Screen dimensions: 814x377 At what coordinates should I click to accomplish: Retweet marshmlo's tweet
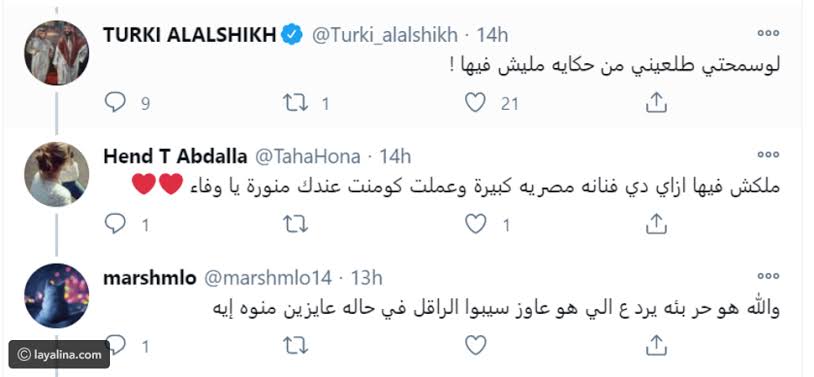295,345
